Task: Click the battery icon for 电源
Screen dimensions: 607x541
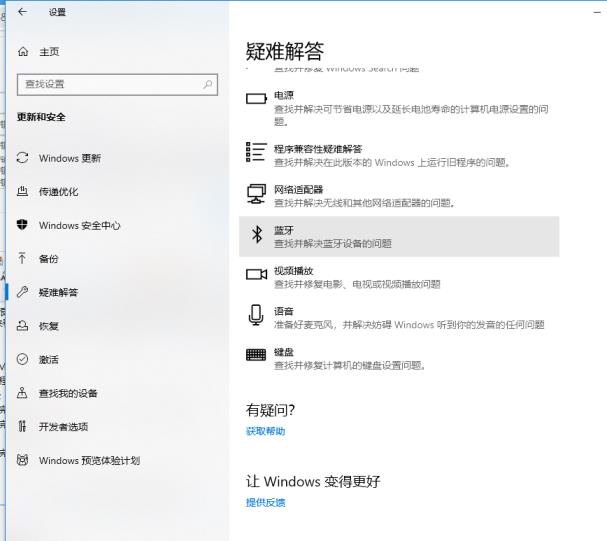Action: 256,99
